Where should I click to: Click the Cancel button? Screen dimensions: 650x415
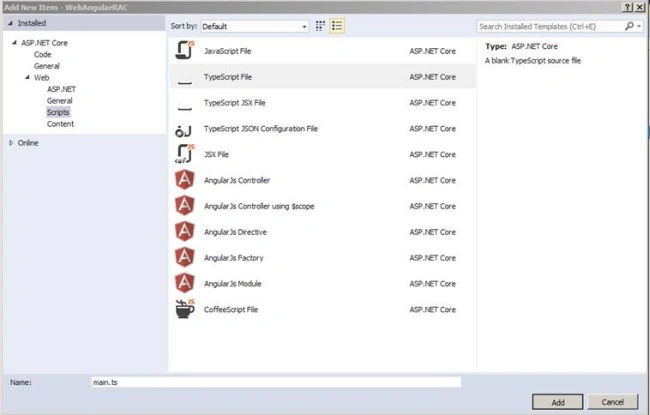tap(612, 402)
